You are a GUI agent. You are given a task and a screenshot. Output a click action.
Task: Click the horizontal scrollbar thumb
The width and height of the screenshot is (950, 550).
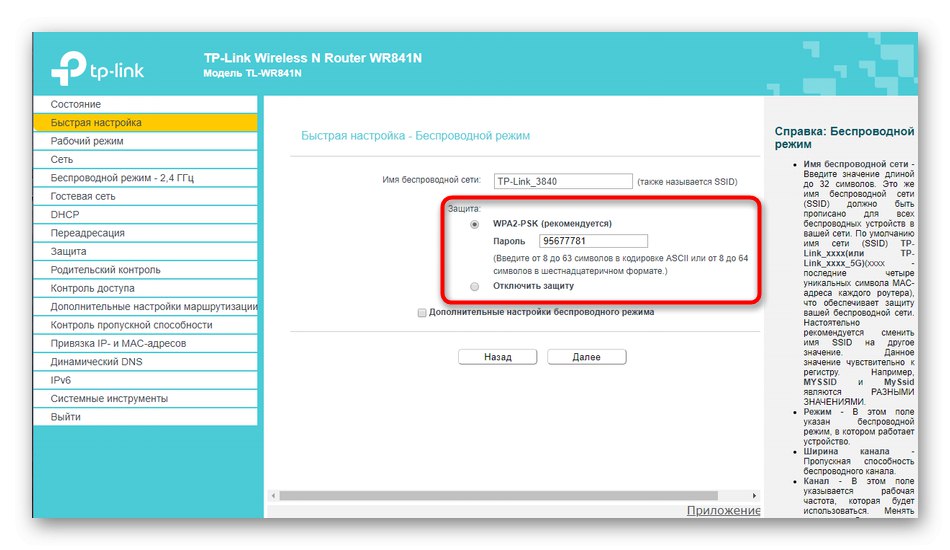click(x=498, y=495)
